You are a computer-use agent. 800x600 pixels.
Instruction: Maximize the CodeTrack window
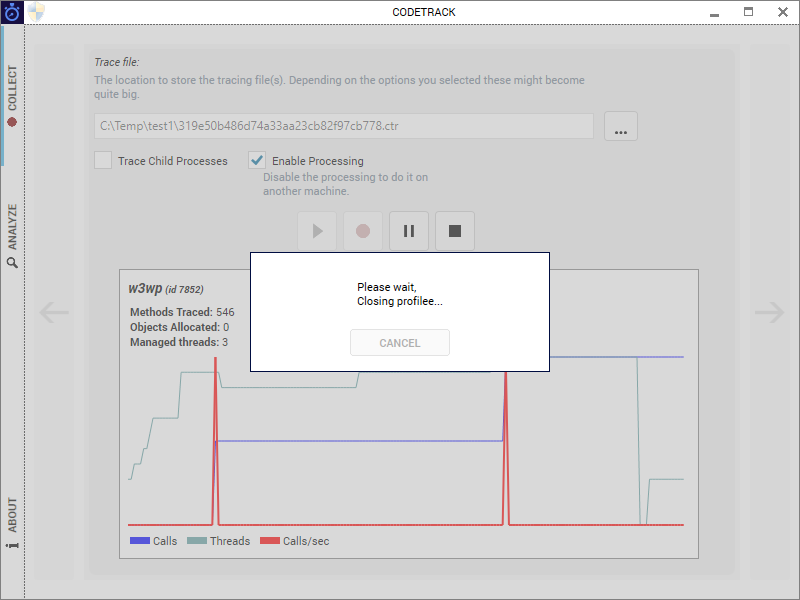pos(748,12)
